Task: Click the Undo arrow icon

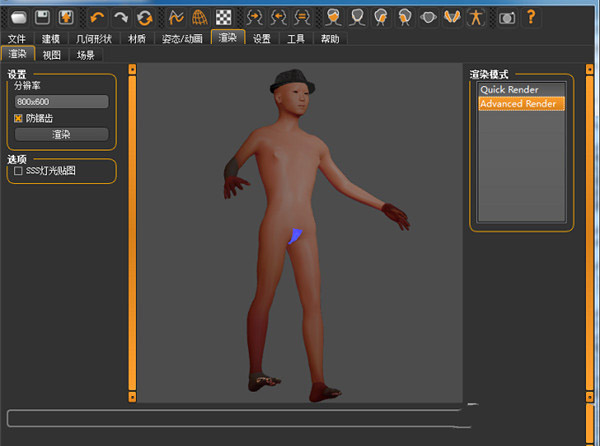Action: tap(97, 17)
